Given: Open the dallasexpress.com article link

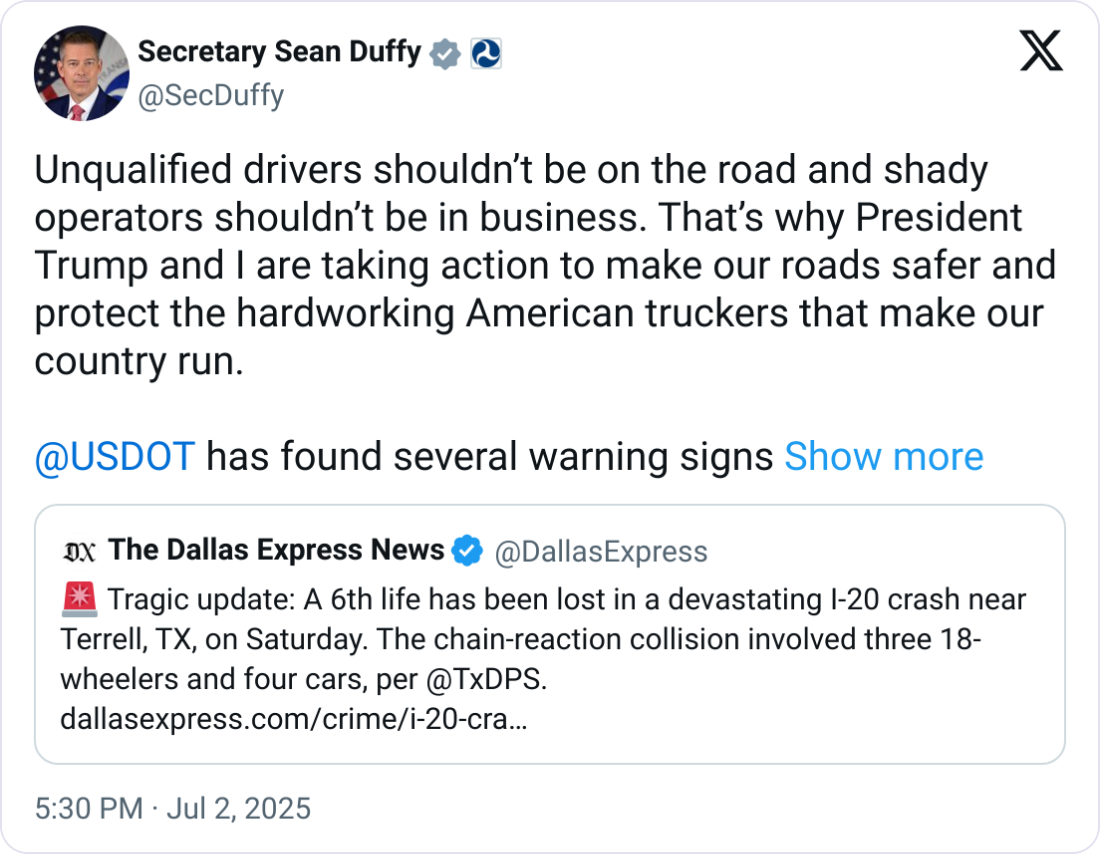Looking at the screenshot, I should pyautogui.click(x=294, y=719).
